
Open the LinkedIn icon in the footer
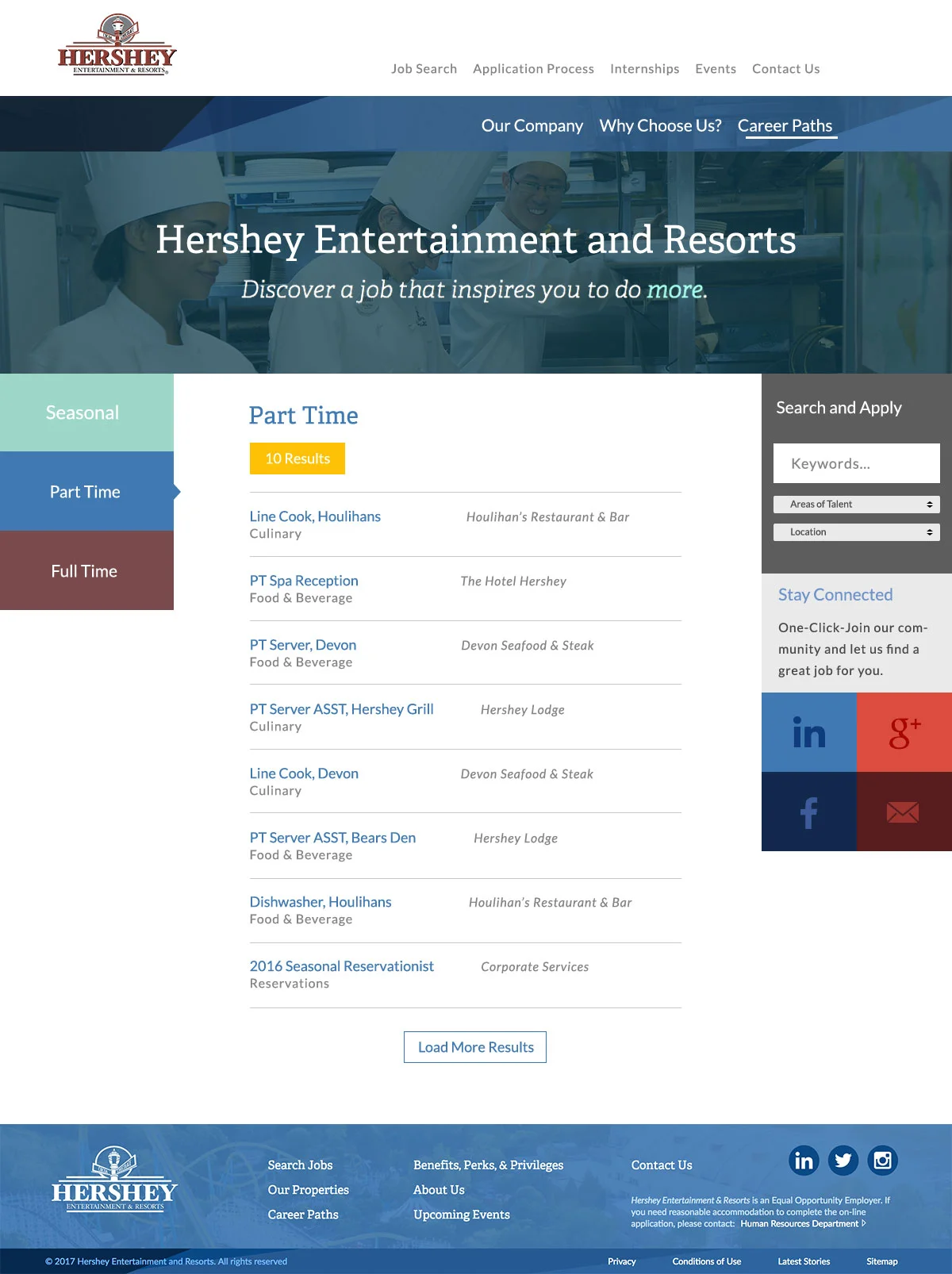(x=804, y=1161)
